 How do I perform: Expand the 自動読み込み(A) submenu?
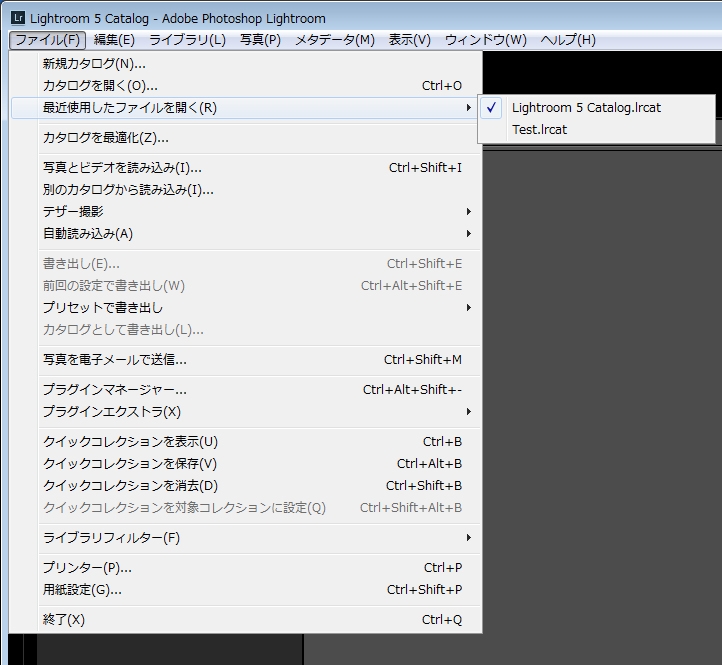[246, 234]
